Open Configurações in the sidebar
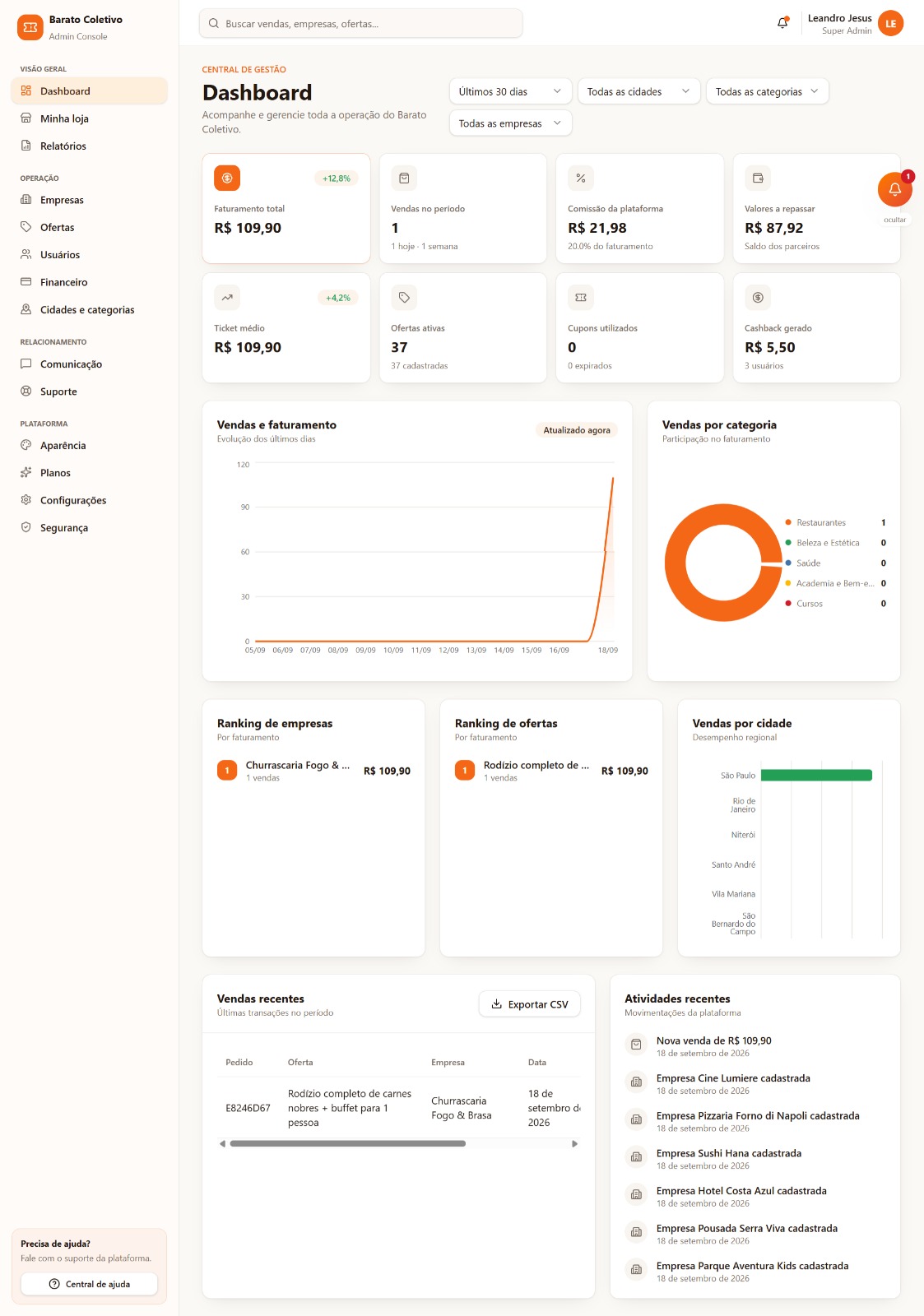 (89, 500)
